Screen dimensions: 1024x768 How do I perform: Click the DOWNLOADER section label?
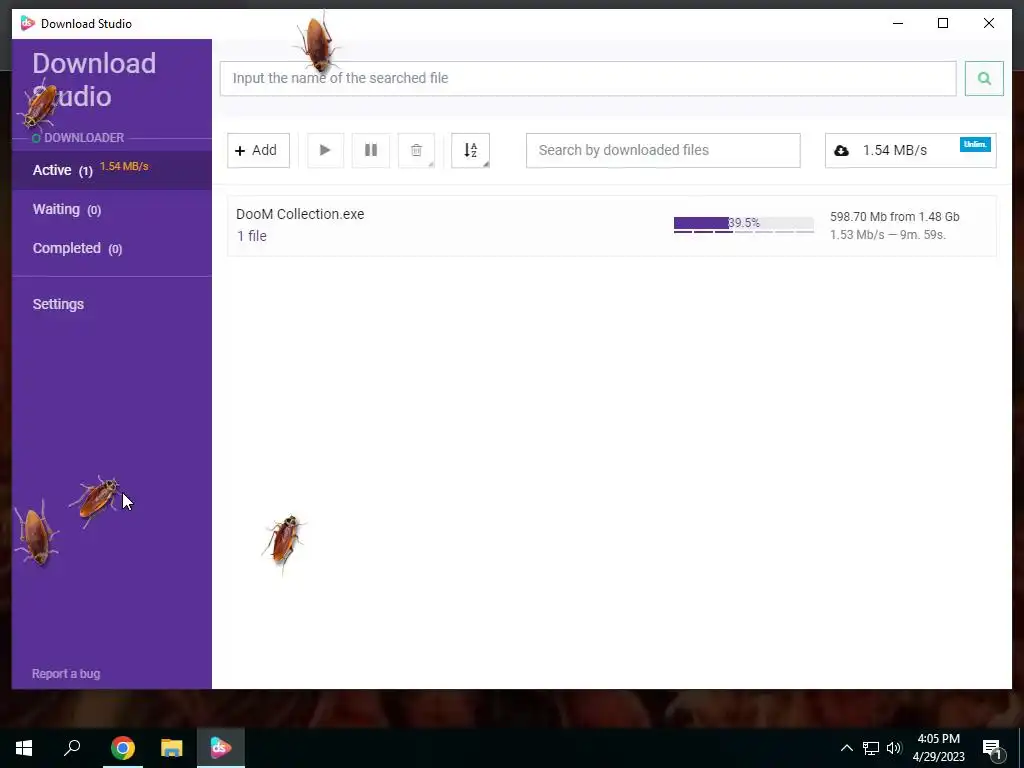click(84, 138)
